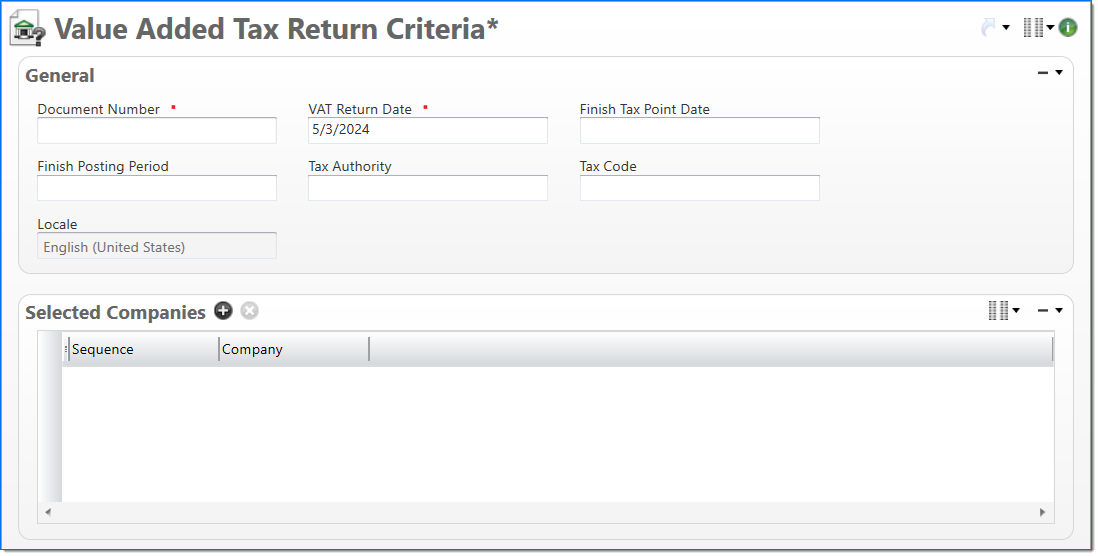1098x556 pixels.
Task: Click the right scroll arrow of the grid
Action: (x=1042, y=512)
